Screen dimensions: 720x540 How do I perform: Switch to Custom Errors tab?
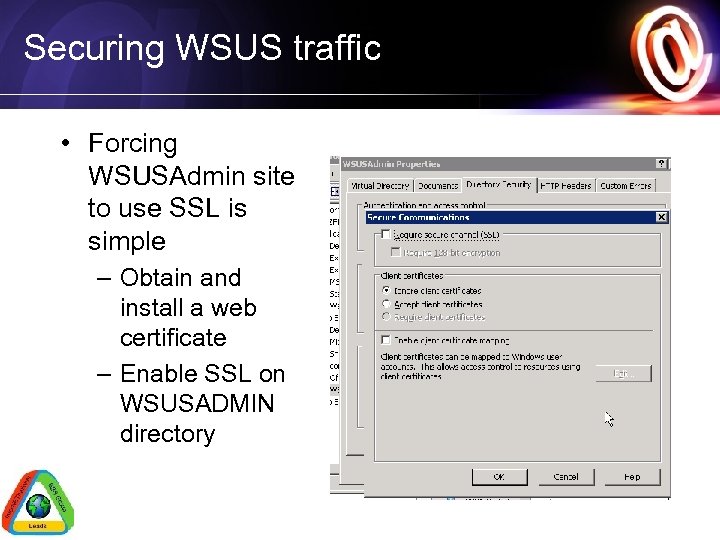[625, 186]
